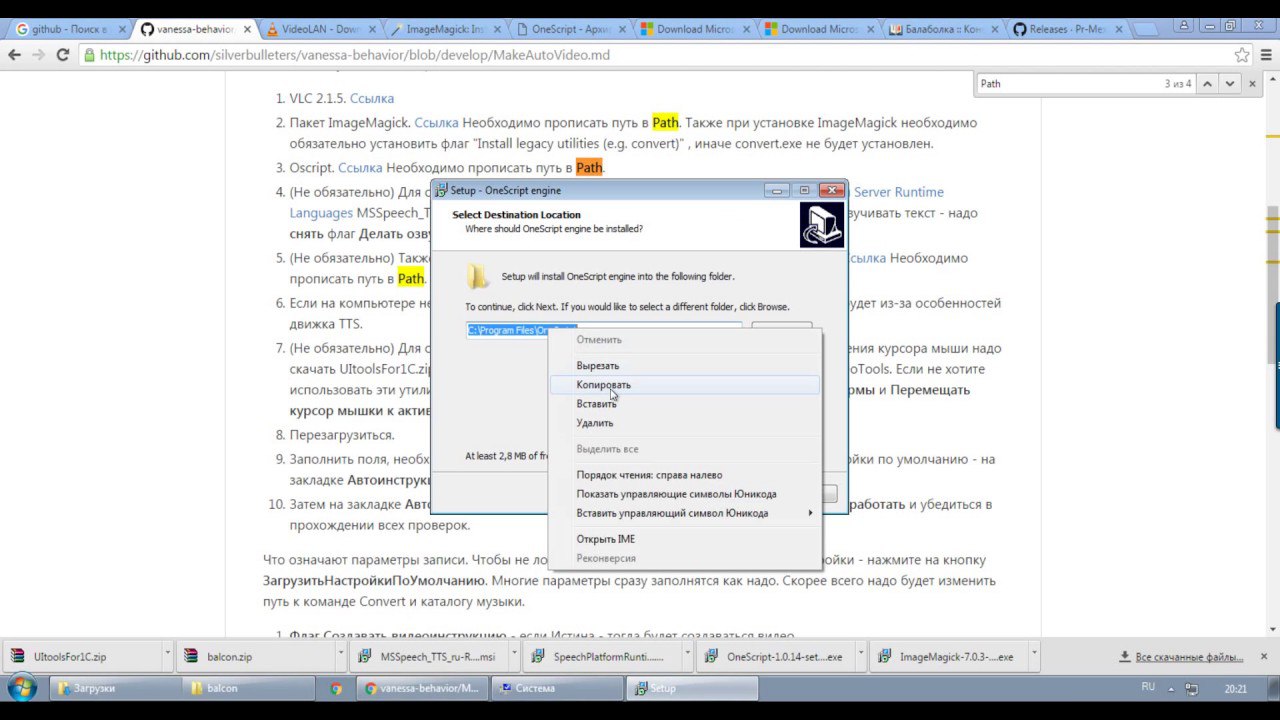Click the Languages link
The width and height of the screenshot is (1280, 720).
point(321,213)
